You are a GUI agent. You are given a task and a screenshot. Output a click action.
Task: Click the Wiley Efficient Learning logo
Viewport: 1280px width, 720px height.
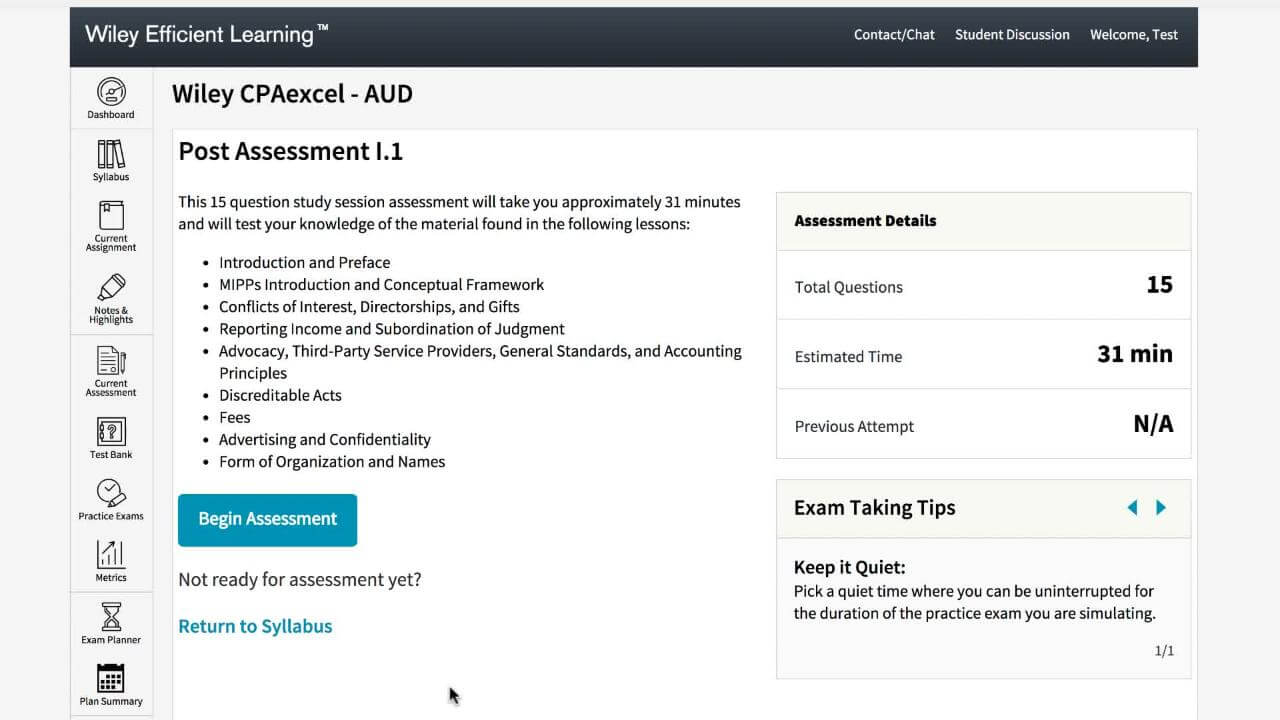click(x=207, y=34)
